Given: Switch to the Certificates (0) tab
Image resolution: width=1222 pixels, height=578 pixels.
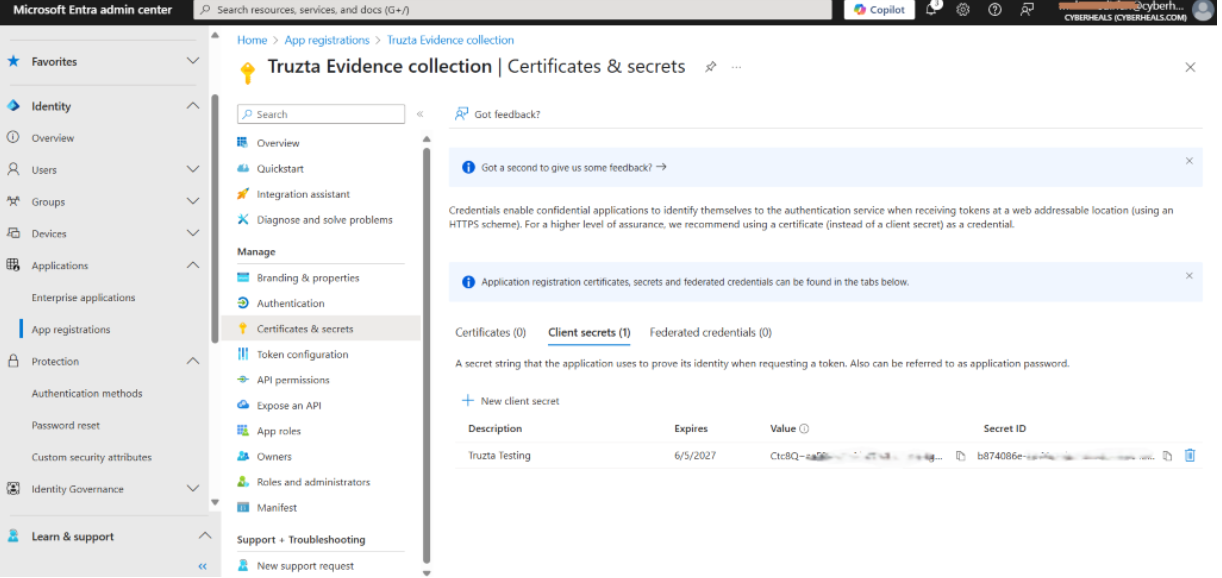Looking at the screenshot, I should (x=491, y=332).
